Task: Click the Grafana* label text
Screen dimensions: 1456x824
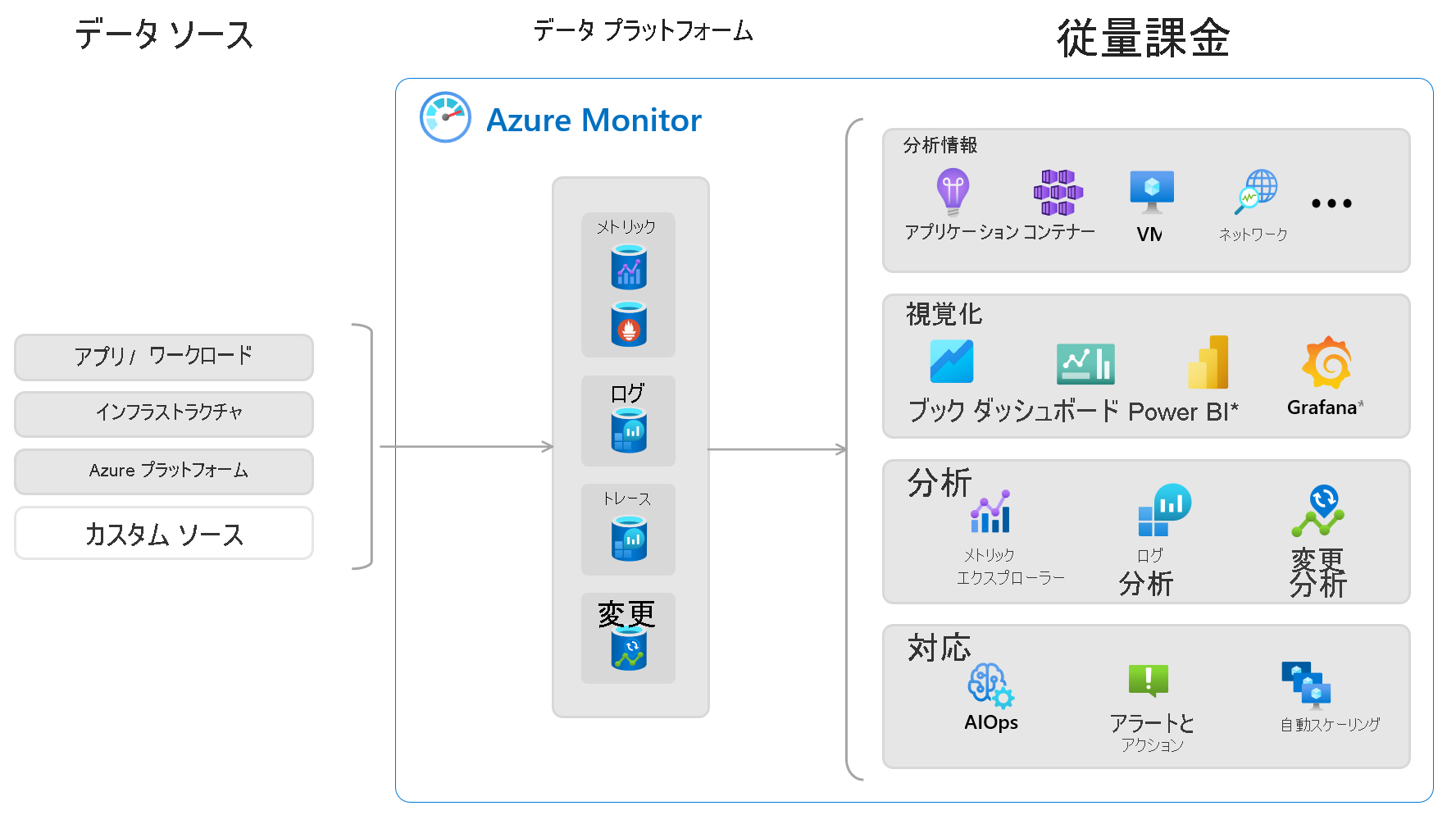Action: [x=1326, y=407]
